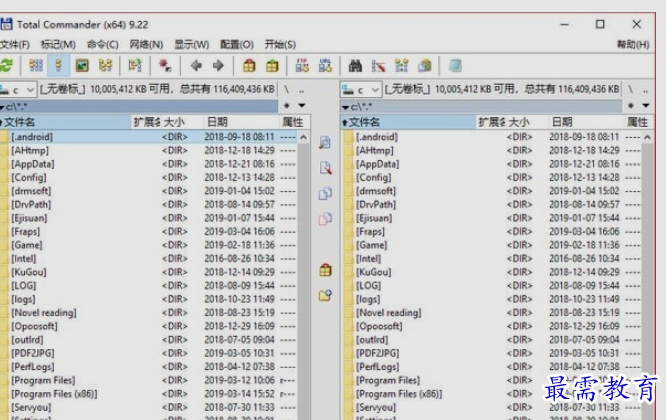This screenshot has width=666, height=420.
Task: Select [.android] folder in left panel
Action: 149,137
